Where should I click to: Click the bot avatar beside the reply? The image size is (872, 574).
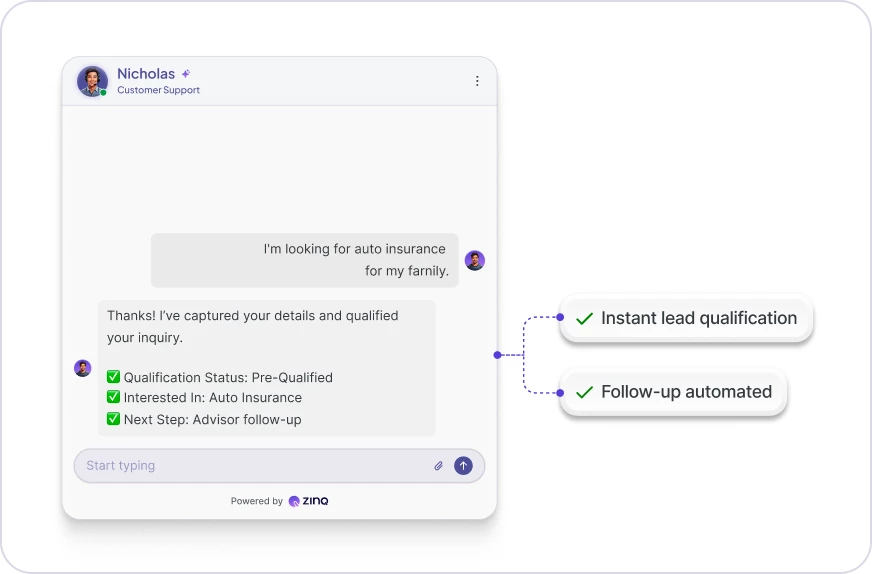point(83,368)
